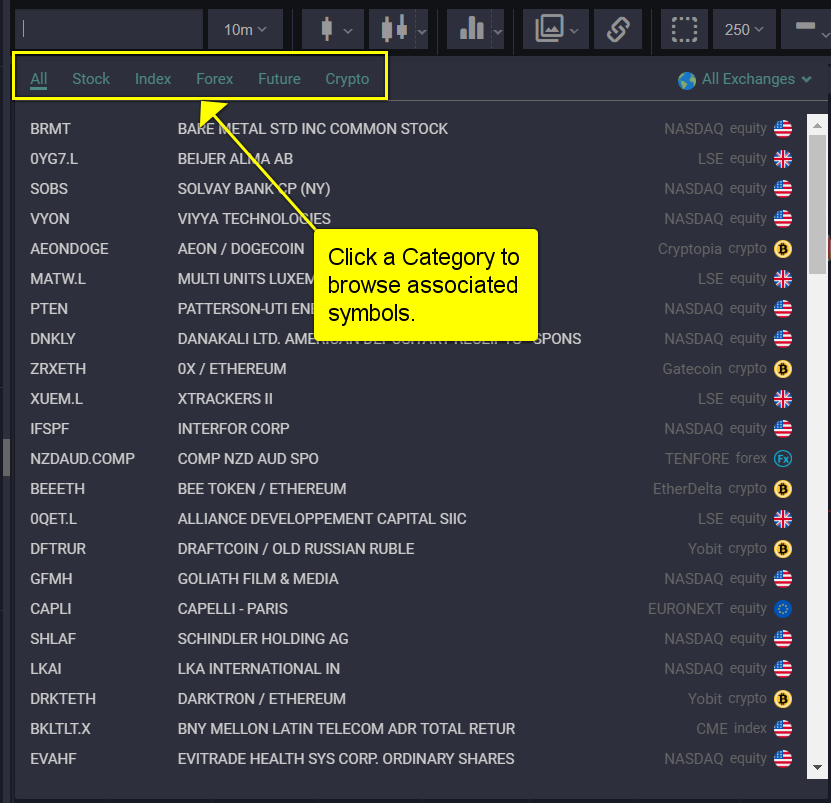
Task: Expand the candlestick chart type arrow
Action: tap(348, 31)
